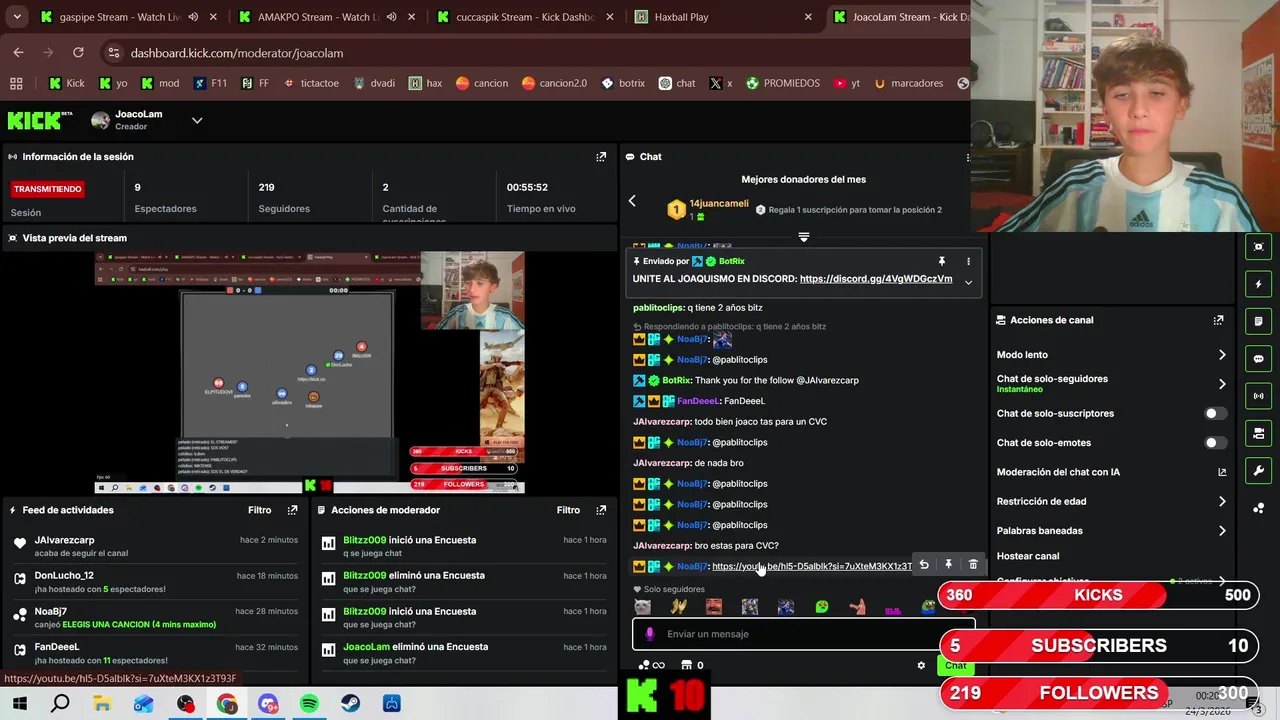Select the lightning bolt quick actions icon

[x=1258, y=284]
